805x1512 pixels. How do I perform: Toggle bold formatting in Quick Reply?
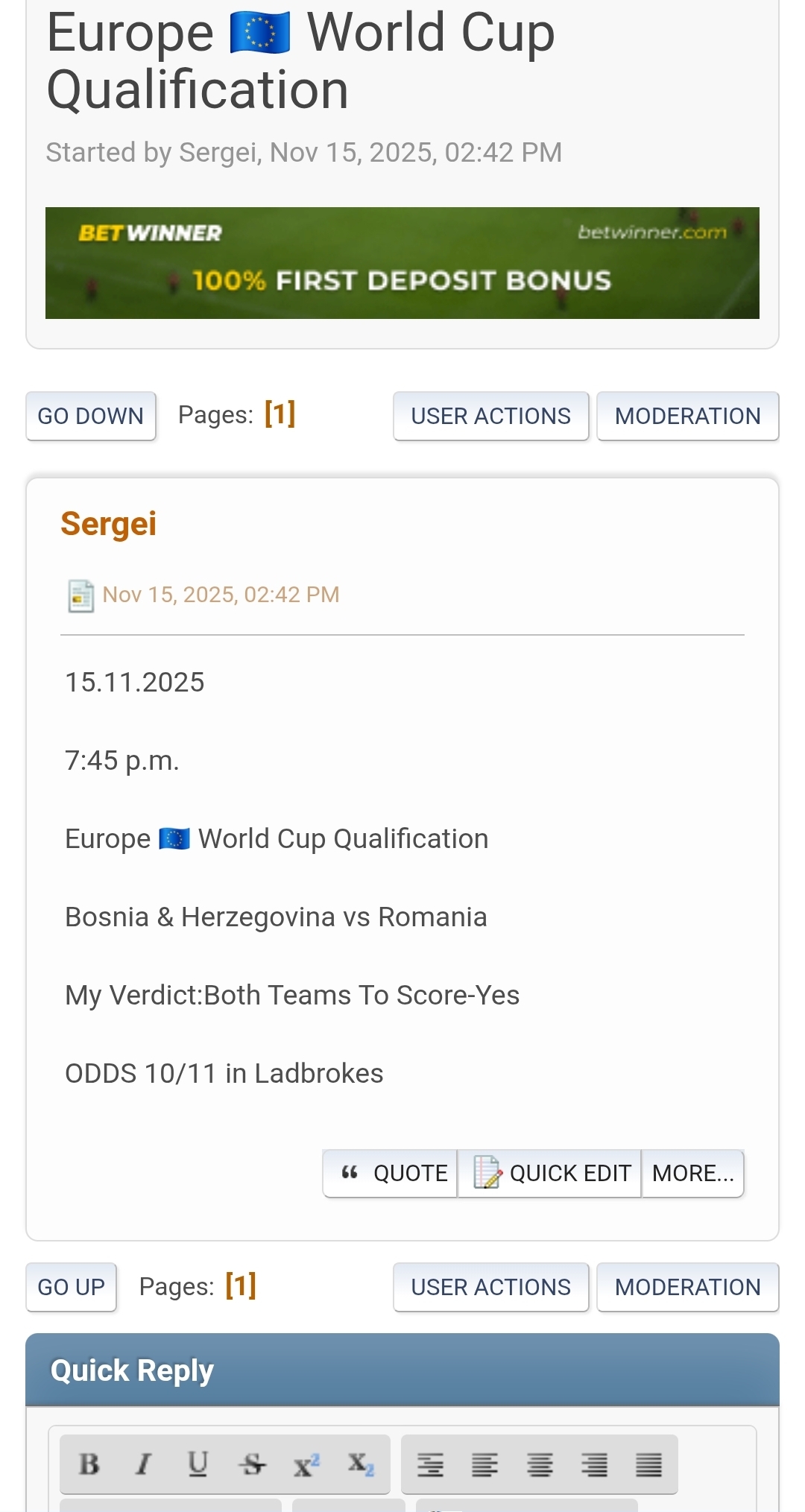[x=89, y=1464]
